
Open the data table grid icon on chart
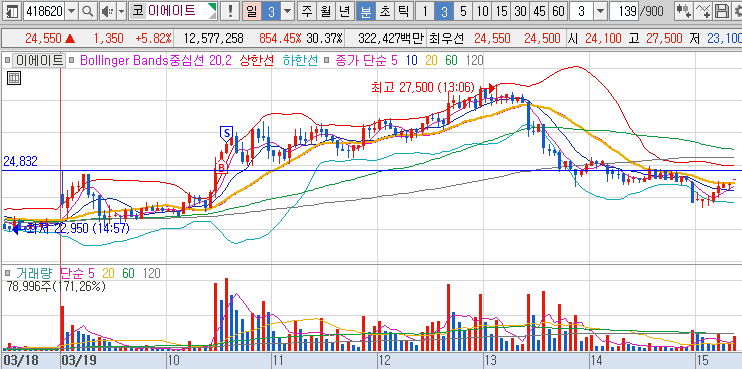coord(13,79)
